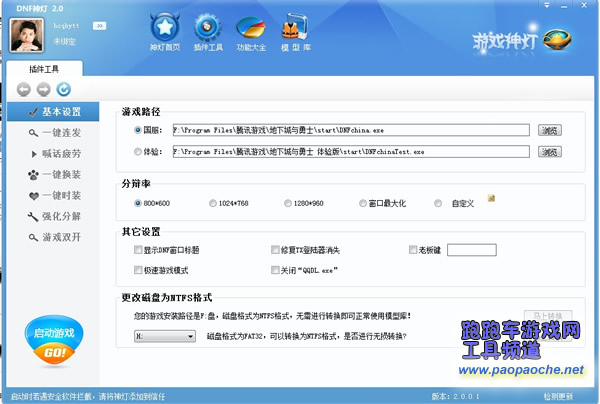Open the 功能大全 pie chart icon
Viewport: 600px width, 404px height.
(251, 28)
